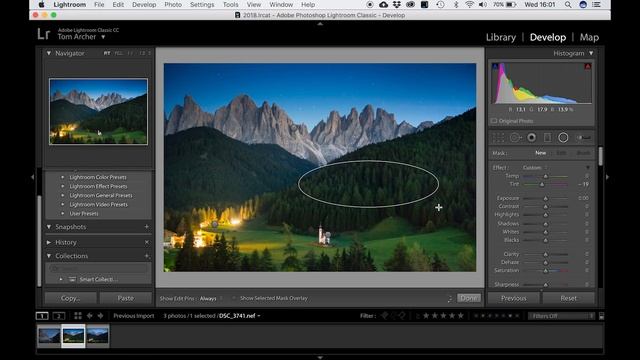
Task: Collapse the Histogram panel
Action: 591,53
